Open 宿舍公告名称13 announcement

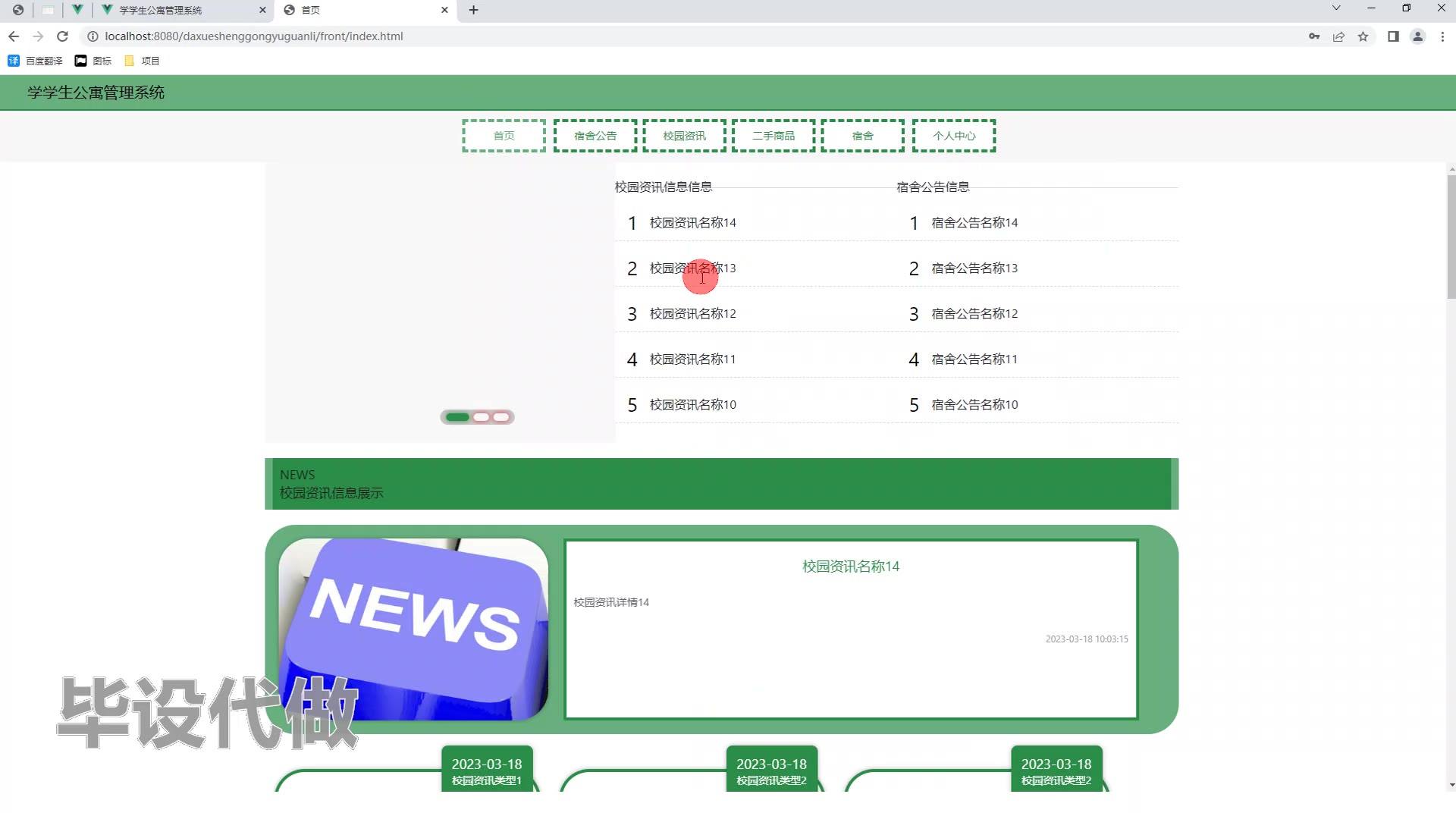point(974,268)
